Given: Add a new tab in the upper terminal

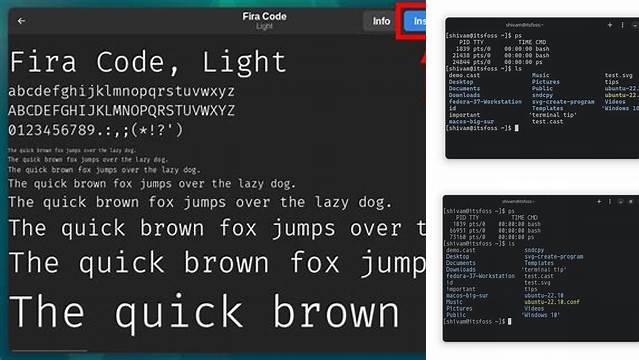Looking at the screenshot, I should [610, 25].
